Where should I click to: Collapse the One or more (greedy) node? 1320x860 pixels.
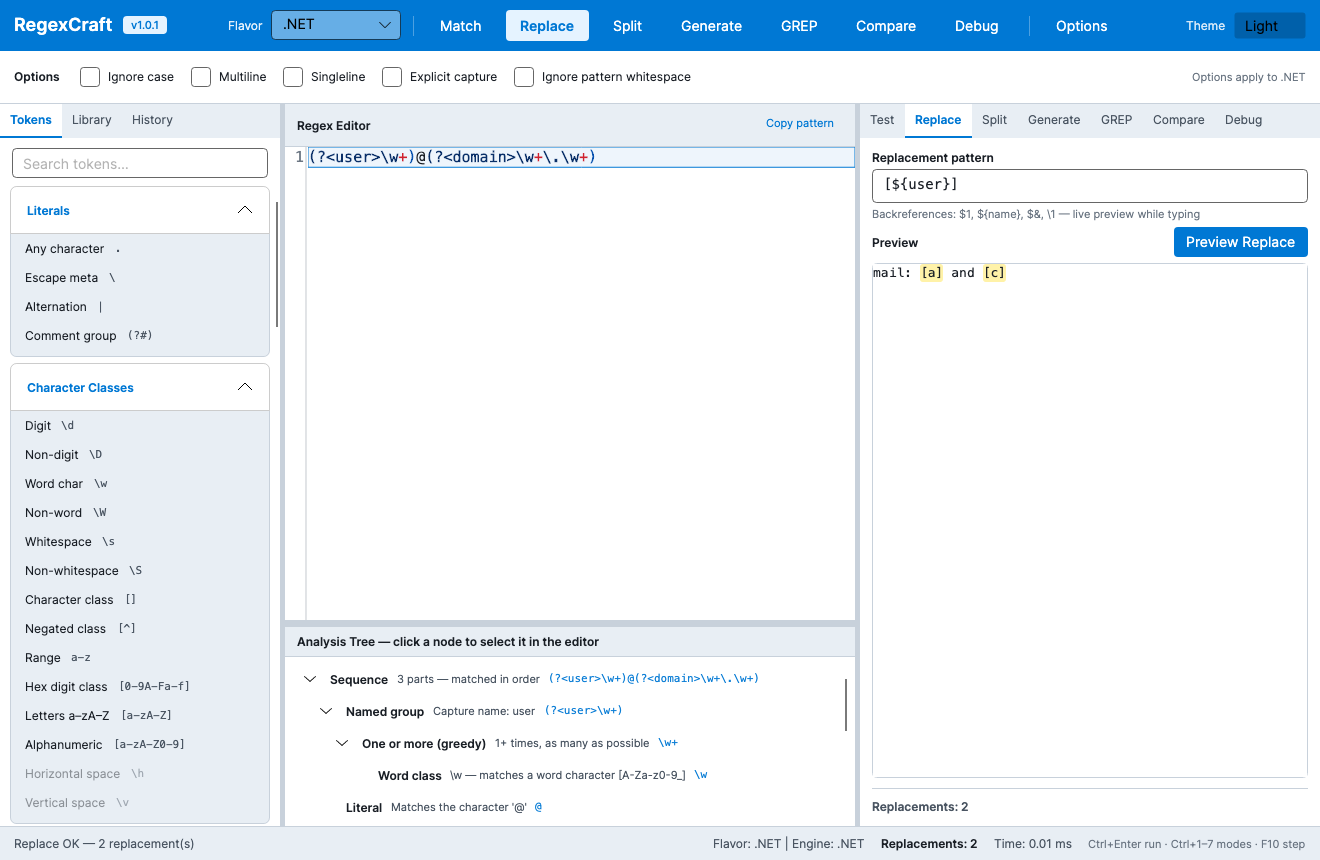[x=342, y=743]
